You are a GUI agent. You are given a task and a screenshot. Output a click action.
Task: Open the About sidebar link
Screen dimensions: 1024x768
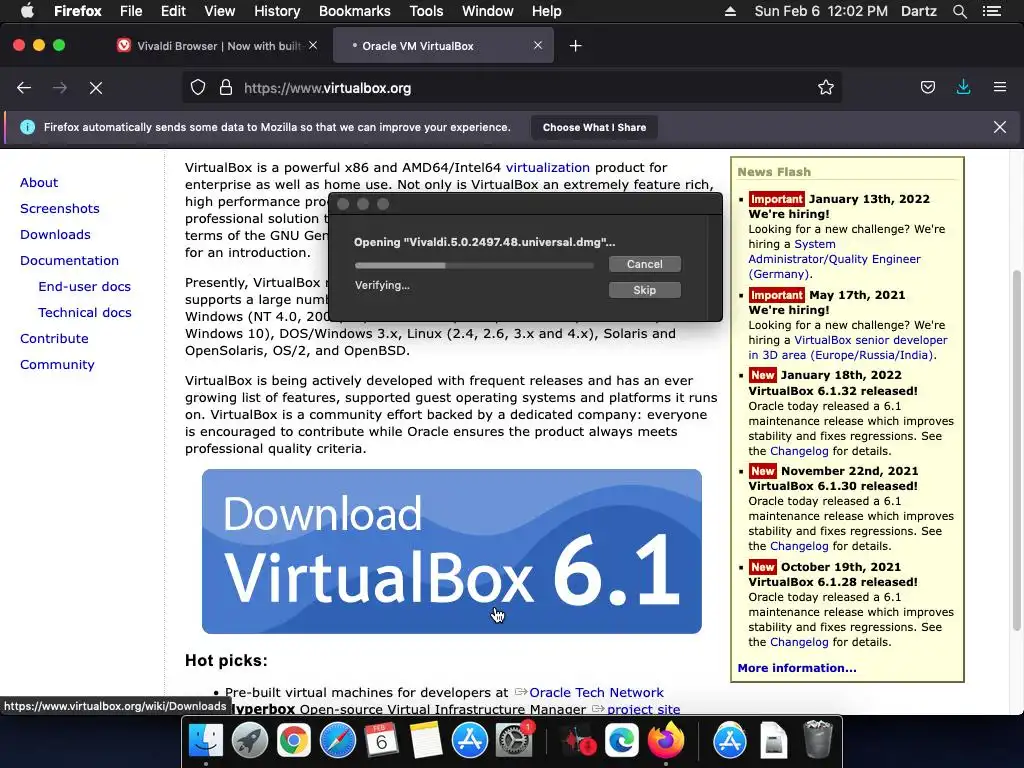(x=39, y=182)
